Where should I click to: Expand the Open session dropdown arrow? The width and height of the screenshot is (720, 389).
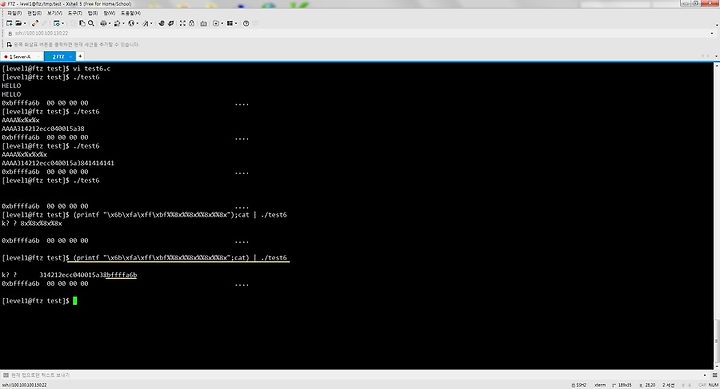(24, 23)
